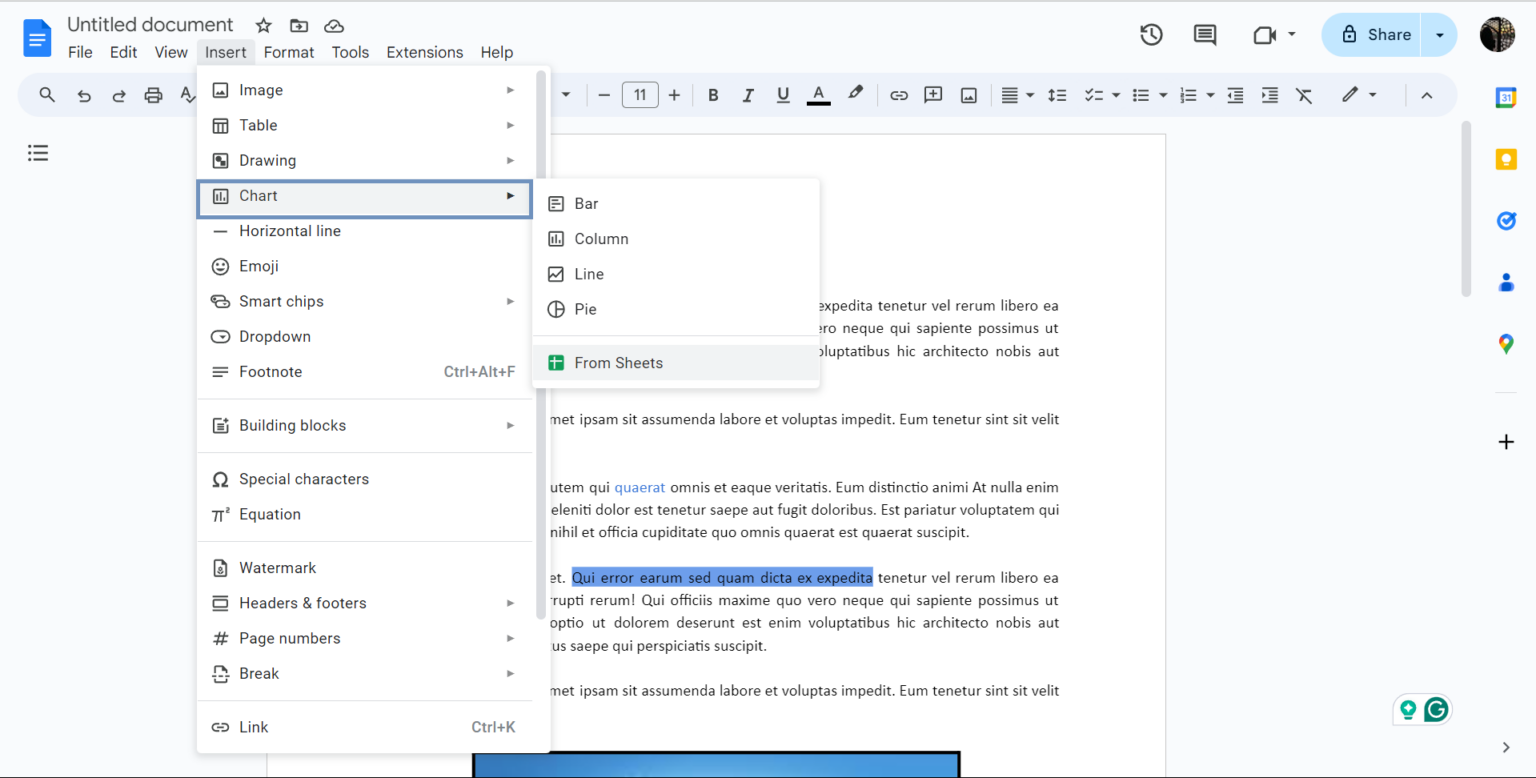1536x778 pixels.
Task: Open the Share dropdown arrow
Action: point(1438,34)
